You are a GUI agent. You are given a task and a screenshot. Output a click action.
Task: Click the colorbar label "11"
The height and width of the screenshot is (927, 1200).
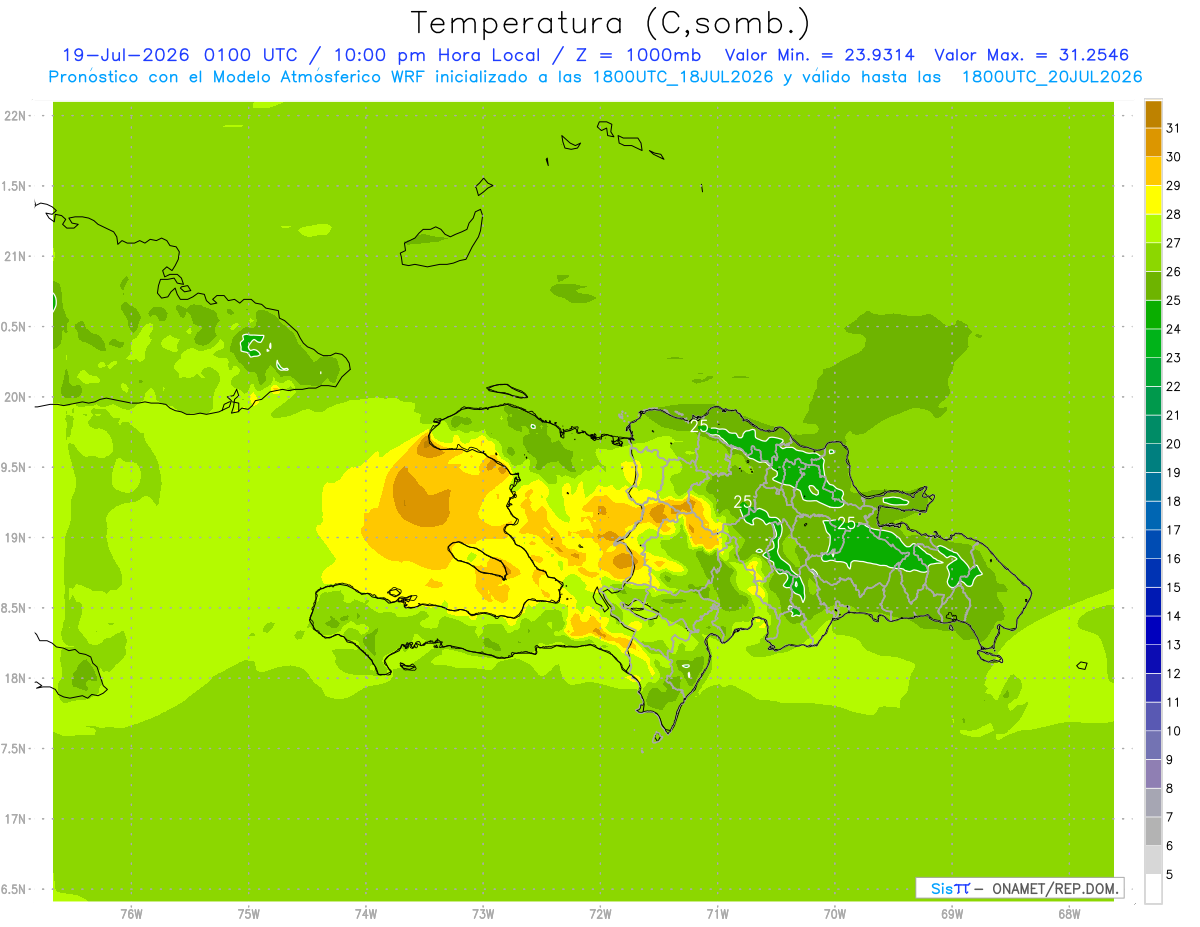click(1174, 702)
